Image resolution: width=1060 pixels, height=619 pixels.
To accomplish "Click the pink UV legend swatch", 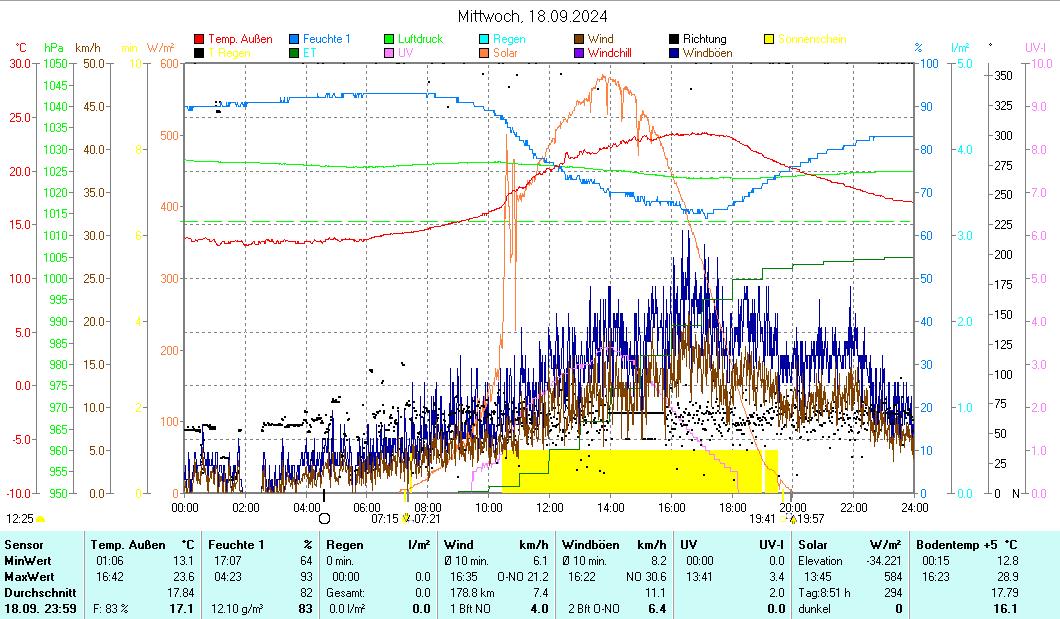I will pos(389,53).
